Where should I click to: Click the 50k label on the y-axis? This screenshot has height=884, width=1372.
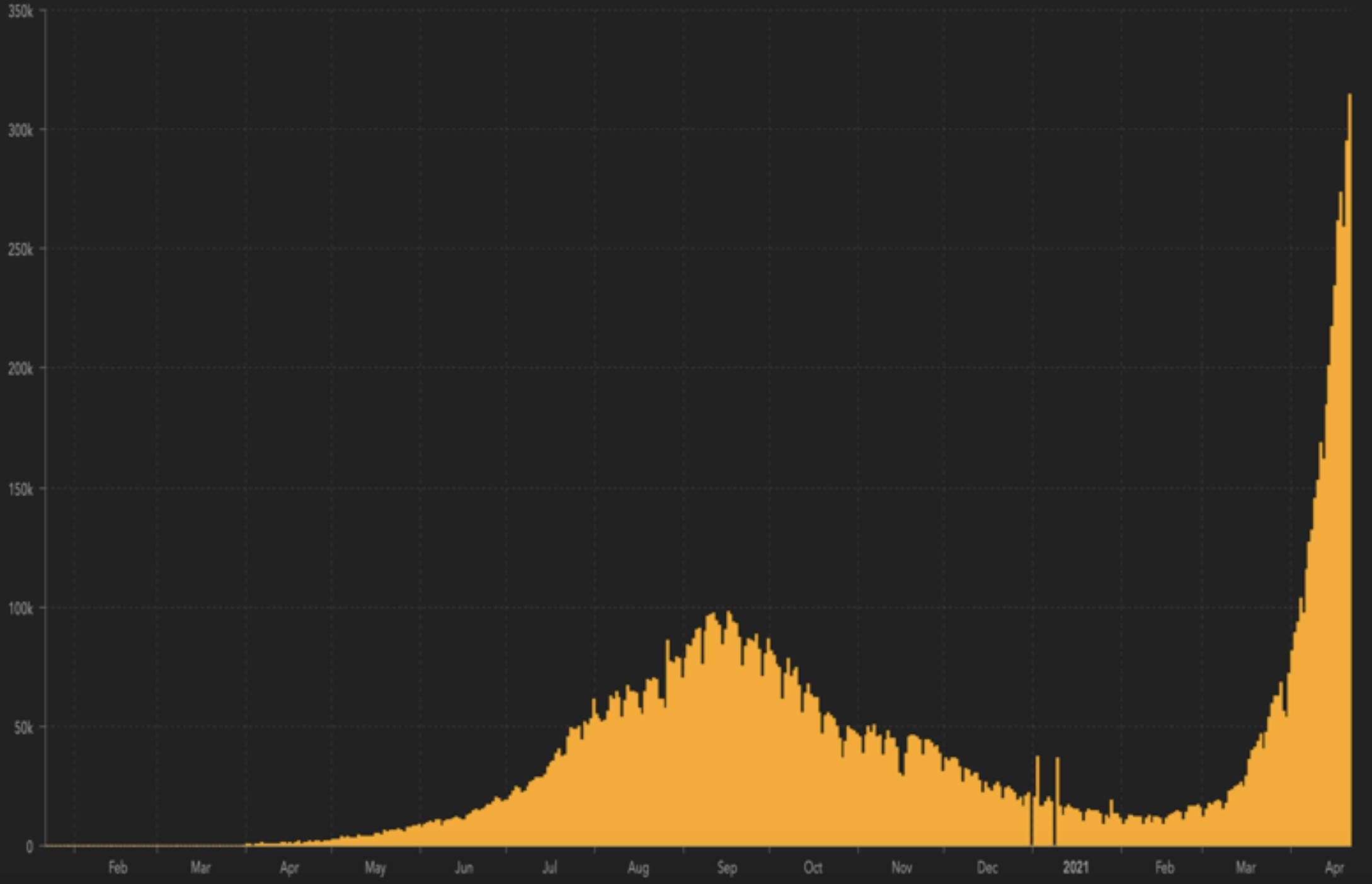(x=23, y=728)
